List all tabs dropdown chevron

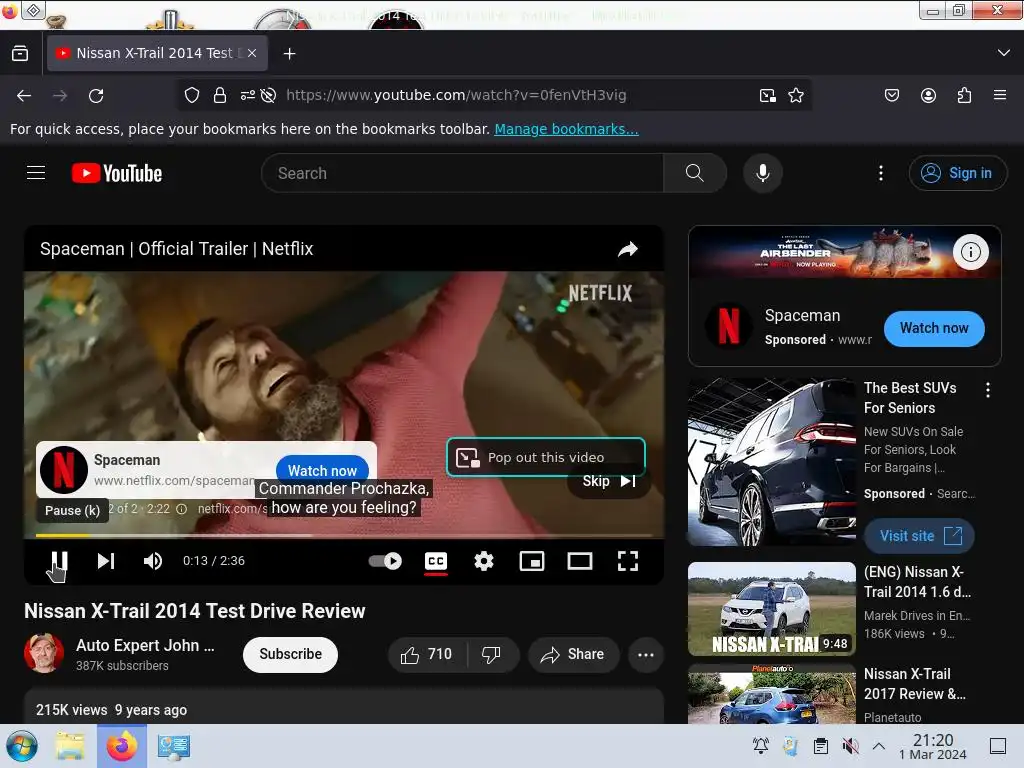click(x=1004, y=53)
